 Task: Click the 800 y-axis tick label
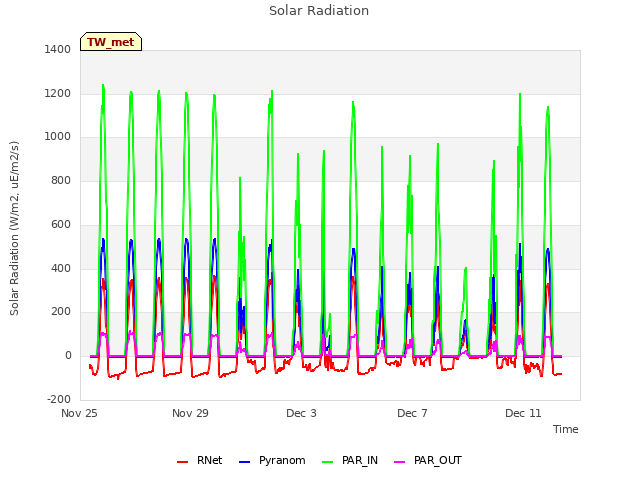[61, 180]
